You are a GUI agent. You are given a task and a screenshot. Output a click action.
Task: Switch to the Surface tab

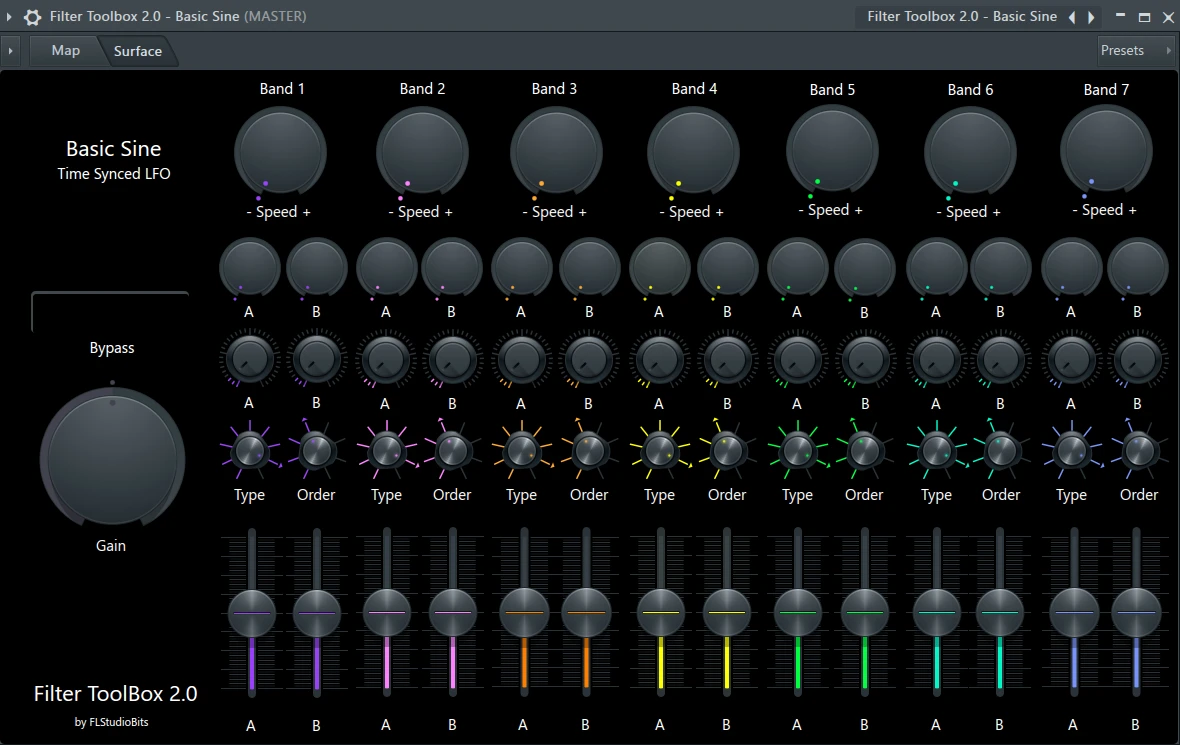coord(138,51)
